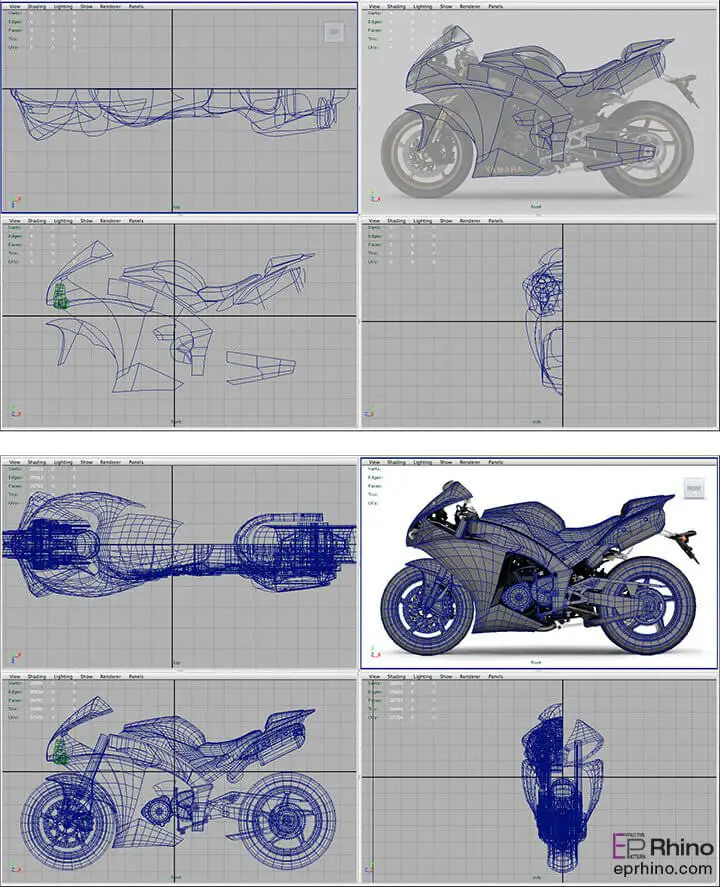The height and width of the screenshot is (887, 720).
Task: Select green headlight mesh on detailed side wireframe
Action: coord(61,751)
